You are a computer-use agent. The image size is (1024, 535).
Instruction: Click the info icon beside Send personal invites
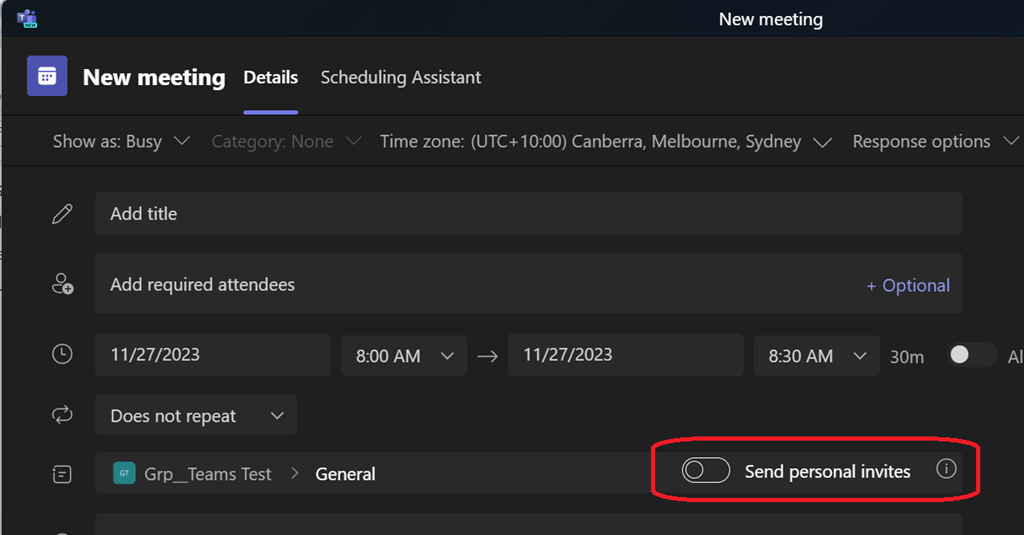946,469
